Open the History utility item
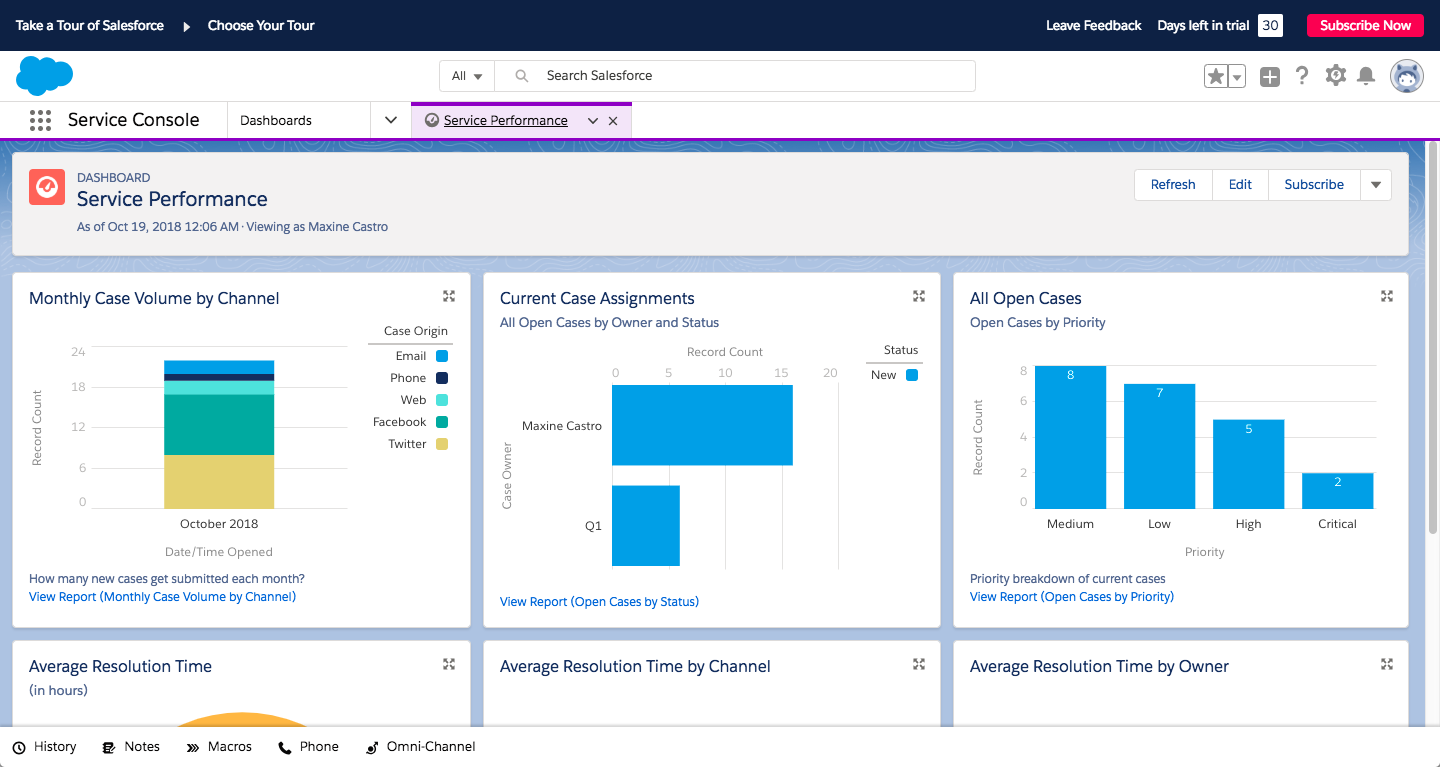The image size is (1440, 767). (45, 747)
